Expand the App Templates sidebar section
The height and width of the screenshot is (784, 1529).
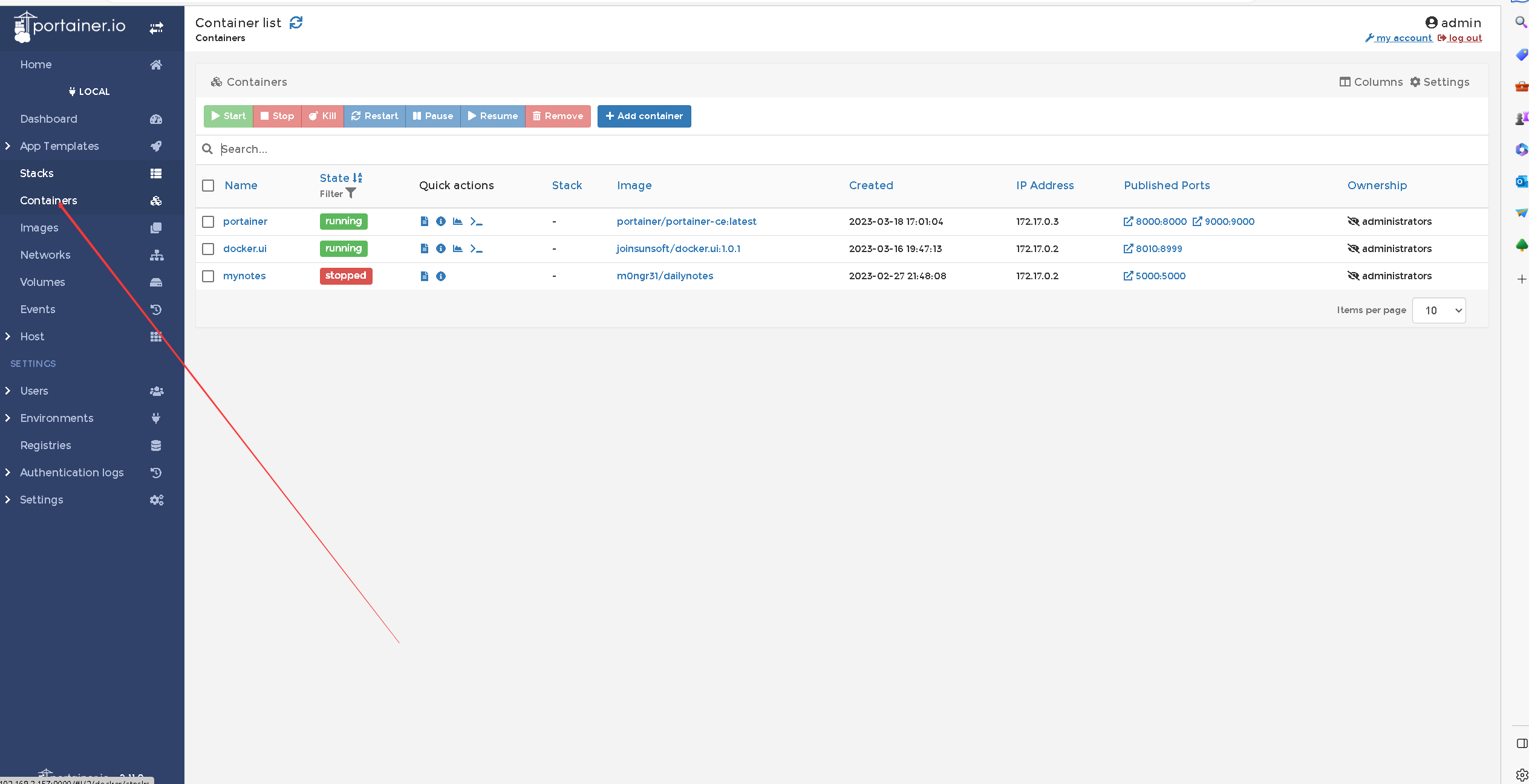(x=8, y=146)
